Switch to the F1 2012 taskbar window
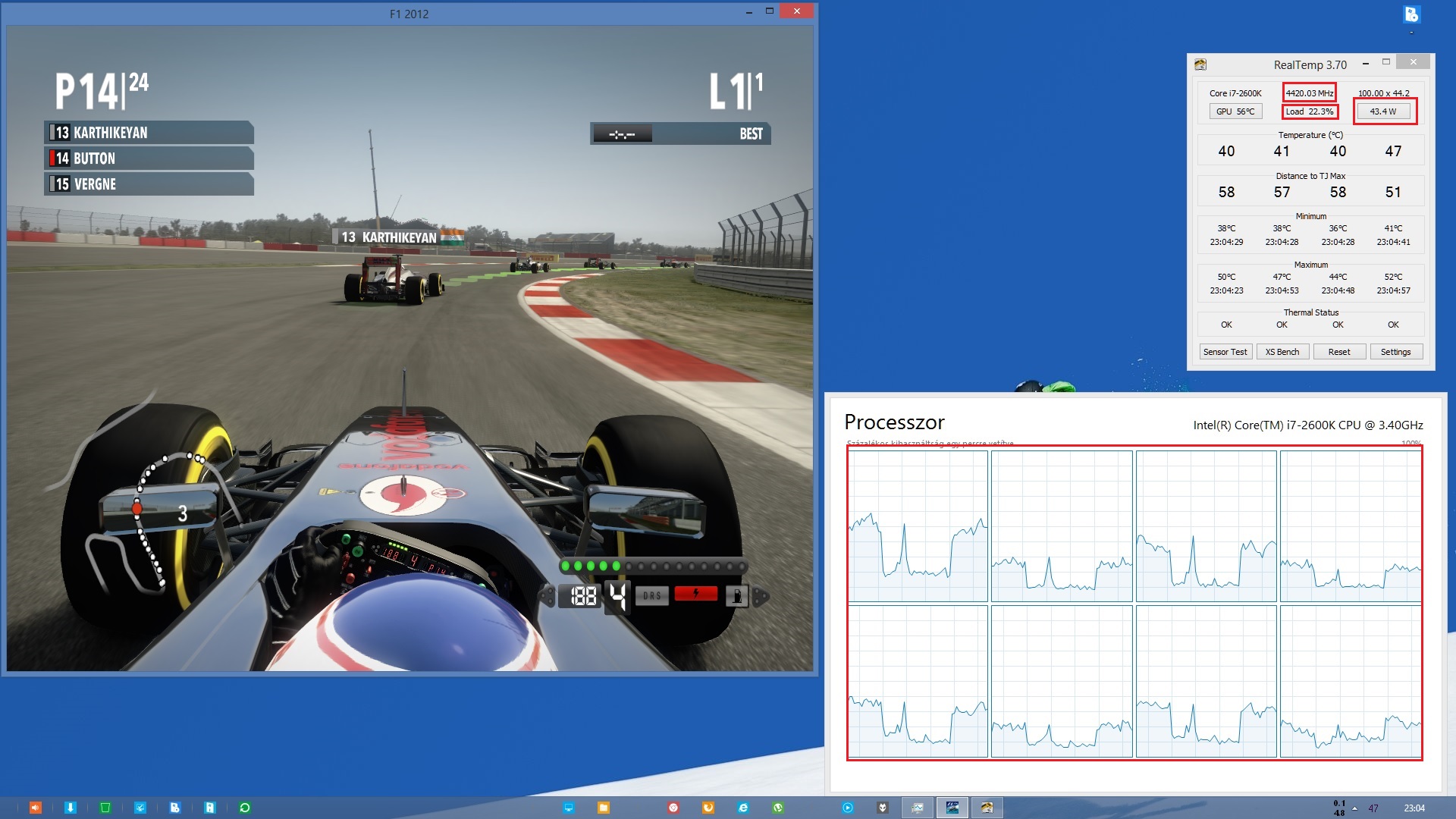 point(952,808)
